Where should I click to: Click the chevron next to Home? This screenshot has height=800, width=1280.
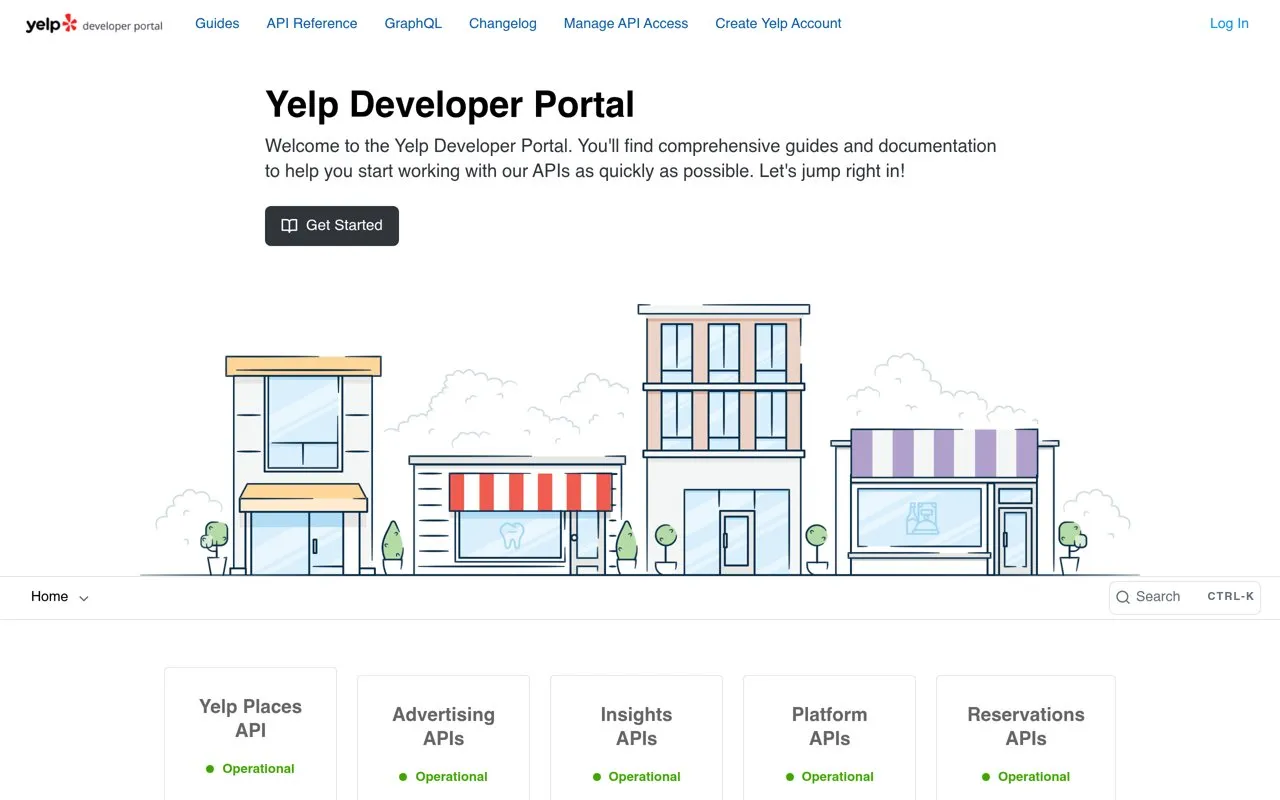tap(84, 598)
